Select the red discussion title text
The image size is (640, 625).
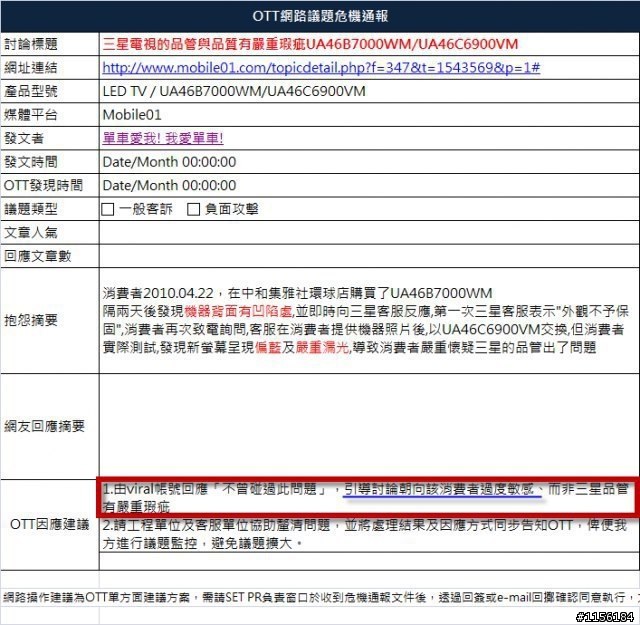coord(310,44)
